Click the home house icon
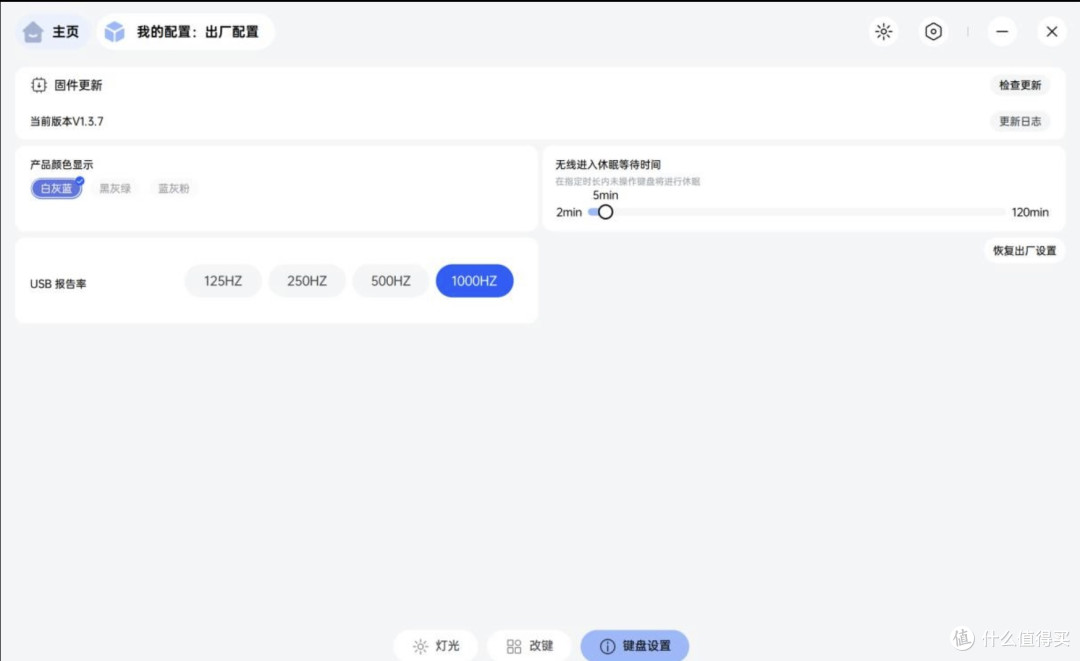The width and height of the screenshot is (1080, 661). coord(33,32)
